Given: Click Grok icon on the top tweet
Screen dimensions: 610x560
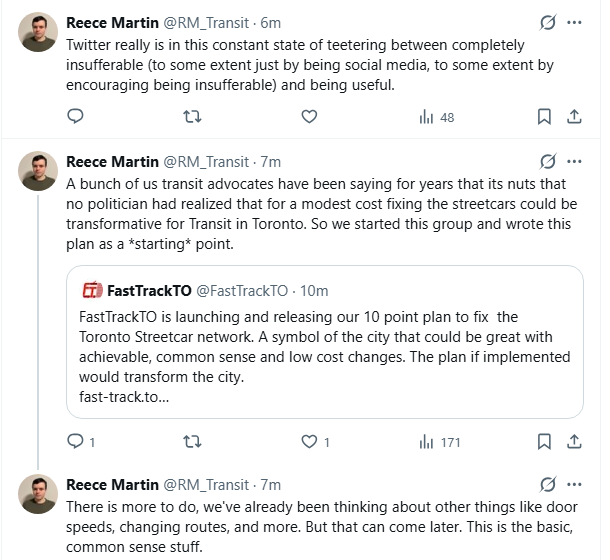Looking at the screenshot, I should (x=547, y=22).
